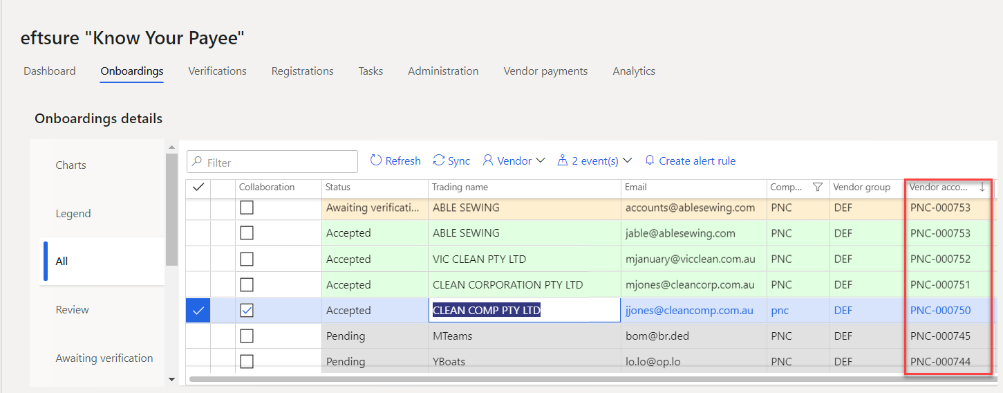Sort by the Email column header
The height and width of the screenshot is (393, 1003).
[637, 187]
